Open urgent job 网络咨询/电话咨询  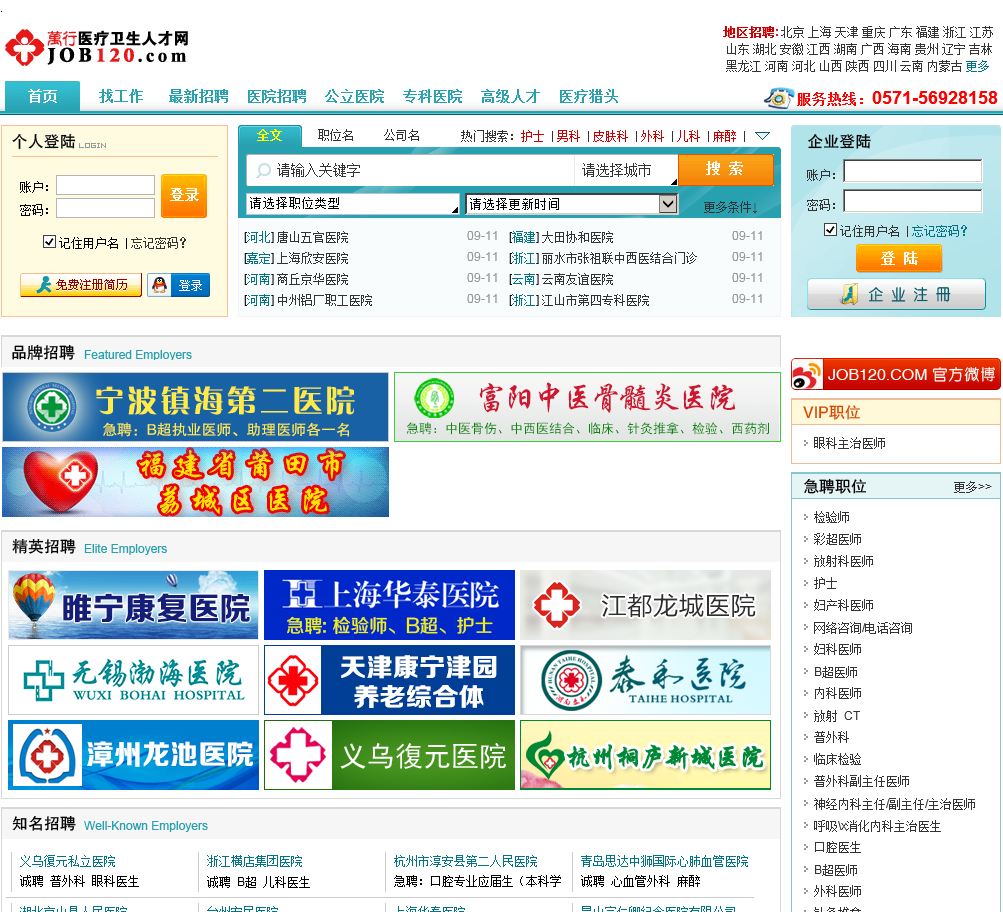click(x=862, y=628)
